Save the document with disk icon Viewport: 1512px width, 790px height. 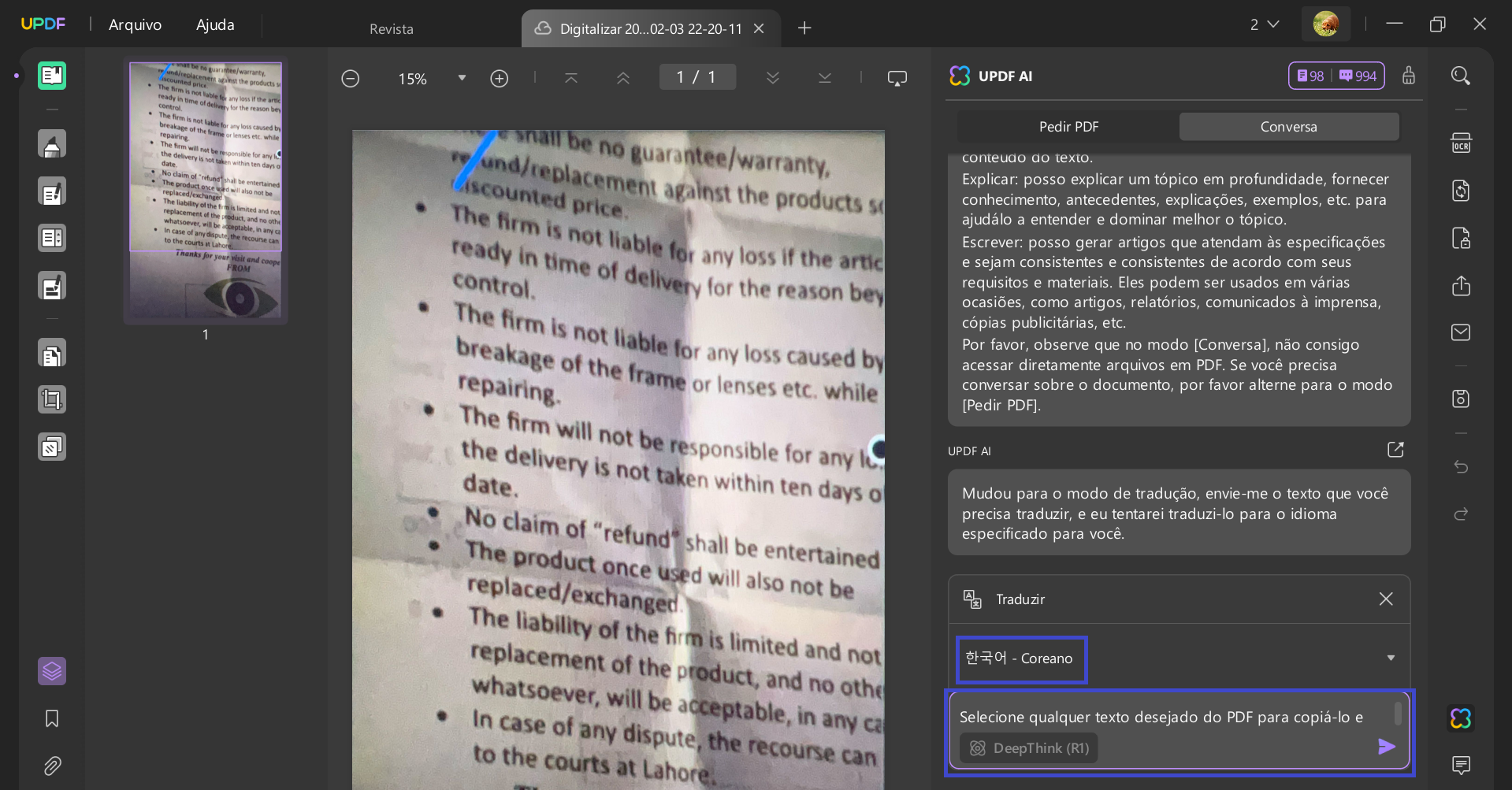click(x=1461, y=399)
